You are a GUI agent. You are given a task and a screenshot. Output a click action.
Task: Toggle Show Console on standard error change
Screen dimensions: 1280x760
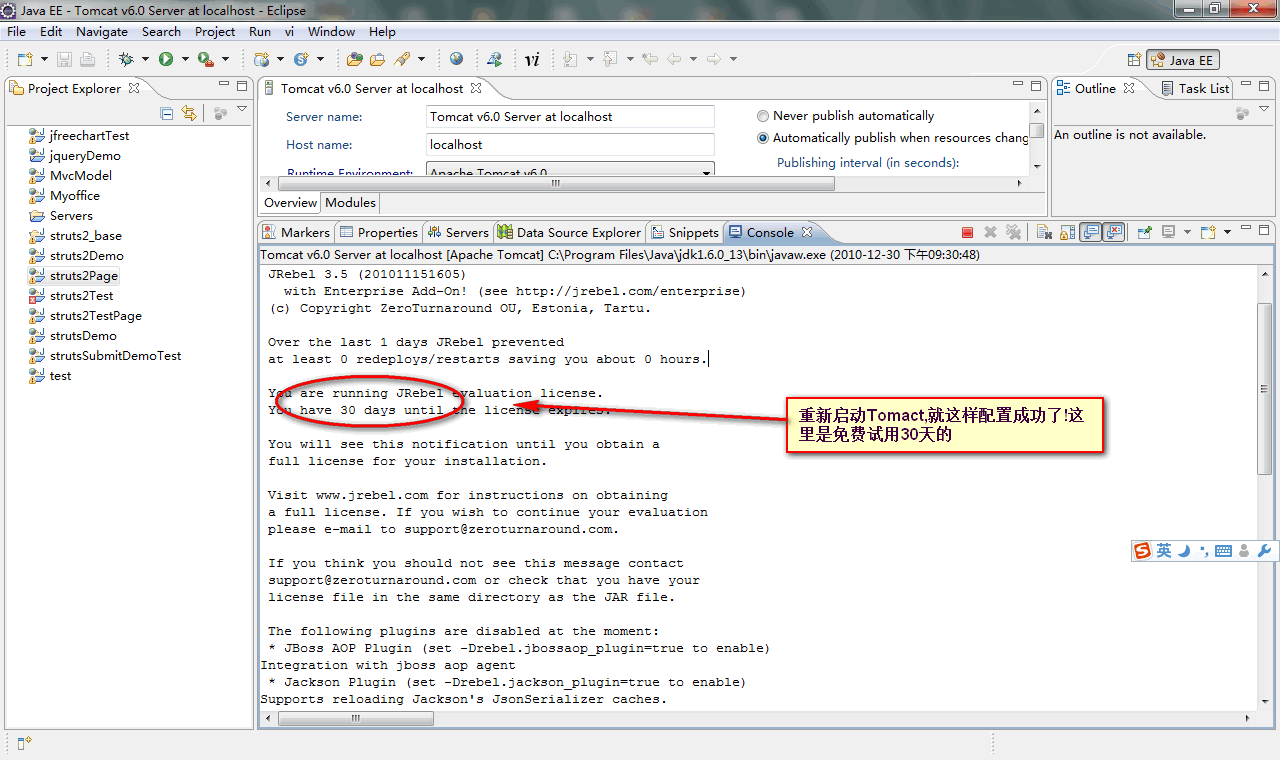pos(1115,232)
